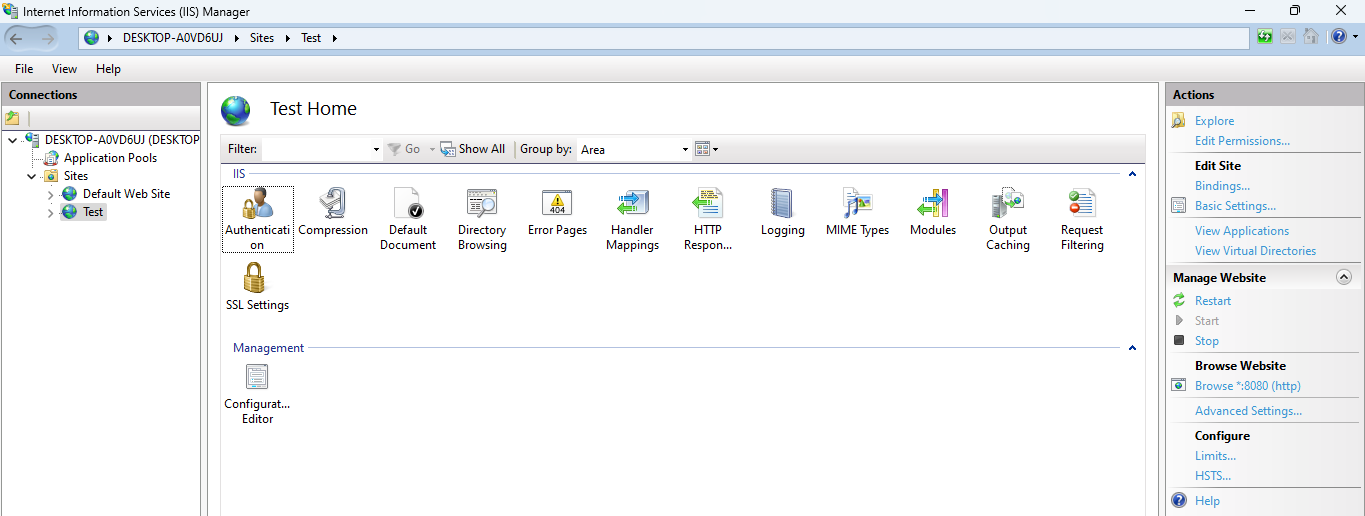Click the connections panel up-level icon
The width and height of the screenshot is (1365, 516).
coord(12,118)
